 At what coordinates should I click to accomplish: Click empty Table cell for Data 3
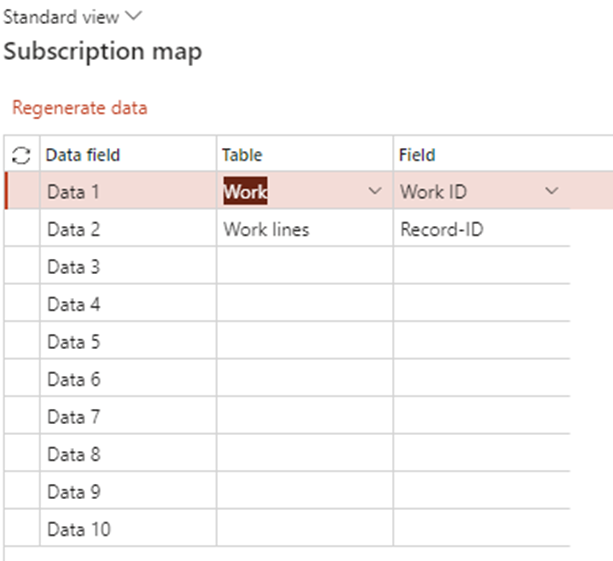[x=305, y=266]
